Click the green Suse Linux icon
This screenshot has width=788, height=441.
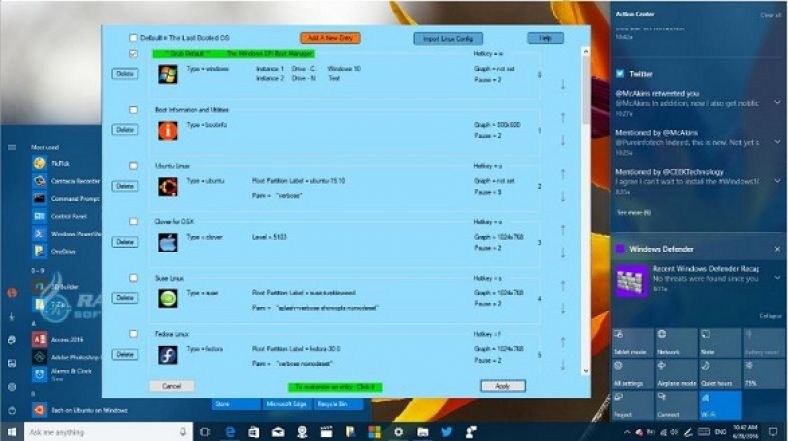pos(167,298)
